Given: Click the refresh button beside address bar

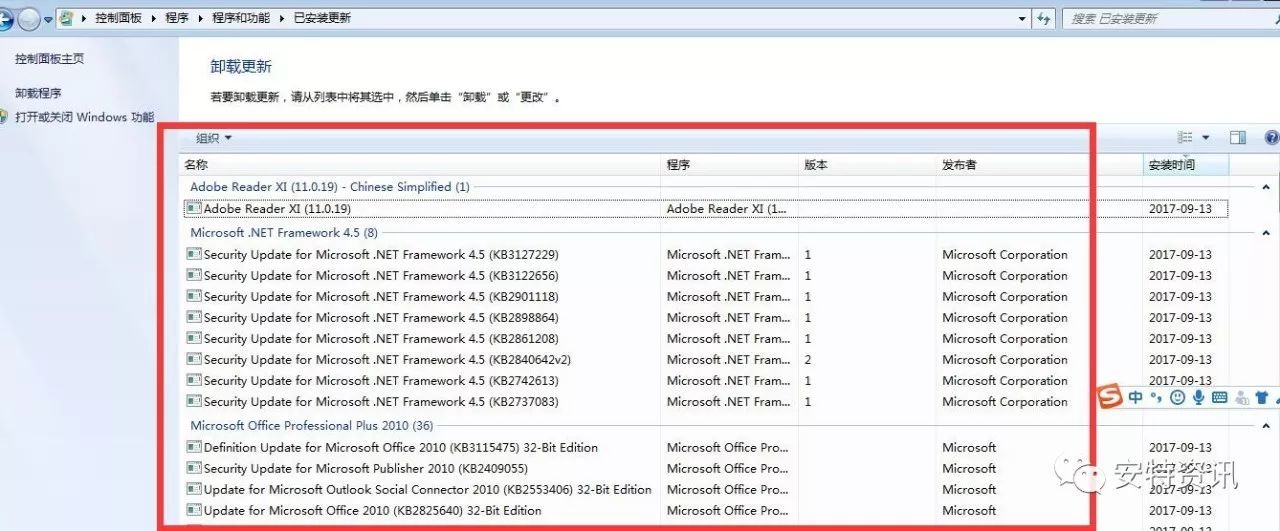Looking at the screenshot, I should click(x=1044, y=18).
